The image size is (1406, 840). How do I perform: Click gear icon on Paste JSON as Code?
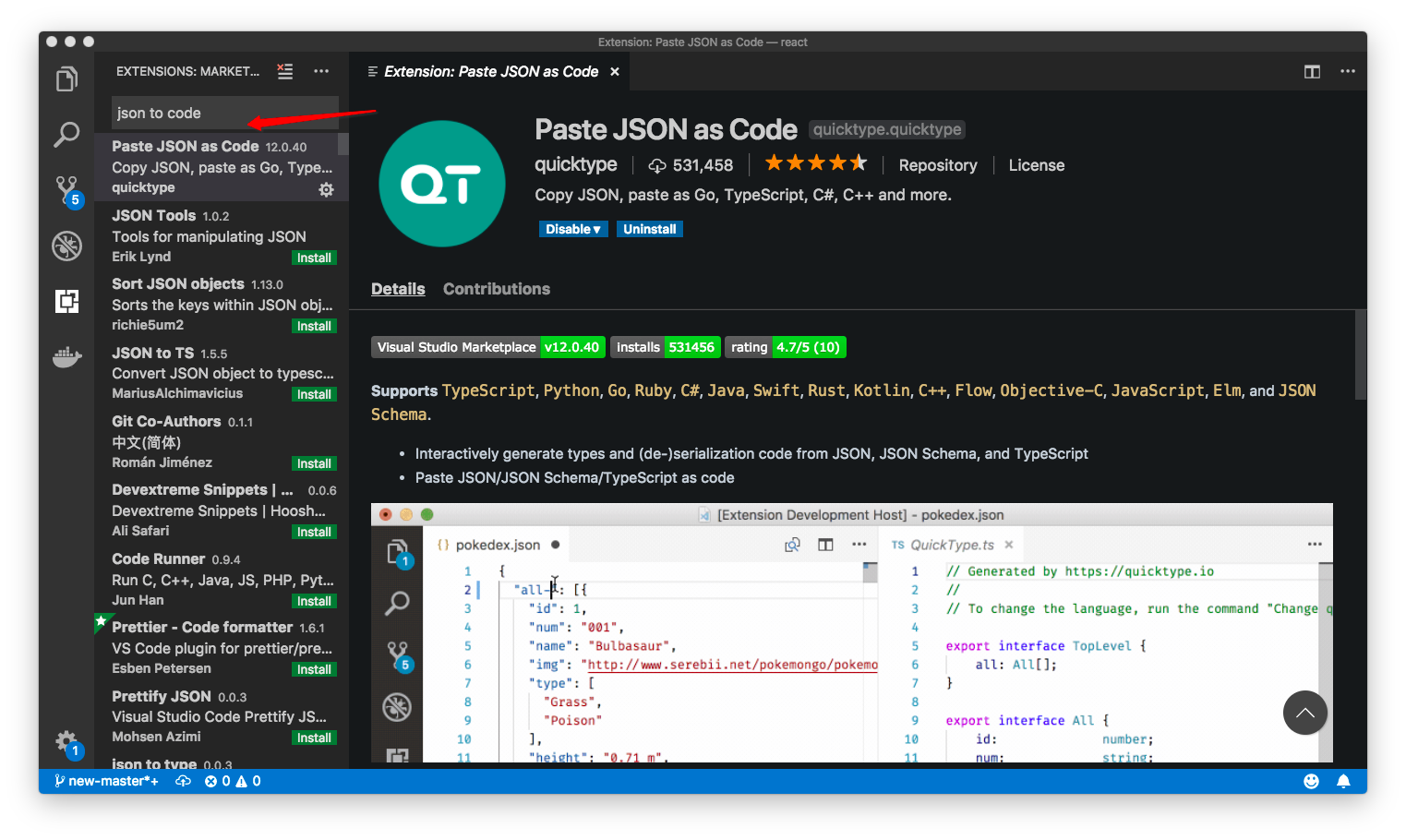[327, 189]
